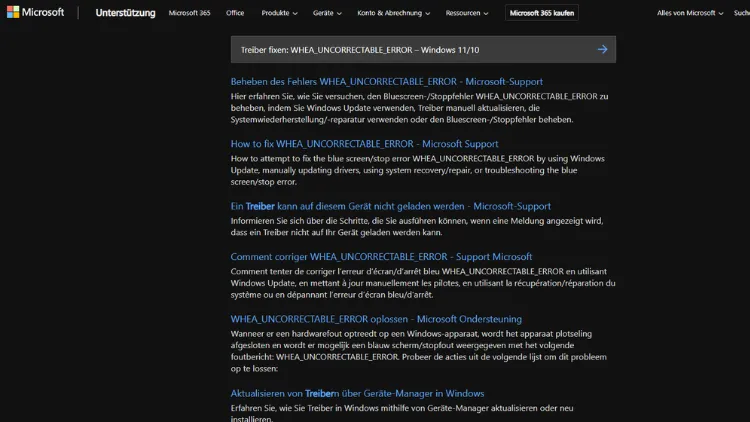Image resolution: width=750 pixels, height=422 pixels.
Task: Go to the Office menu item
Action: (235, 13)
